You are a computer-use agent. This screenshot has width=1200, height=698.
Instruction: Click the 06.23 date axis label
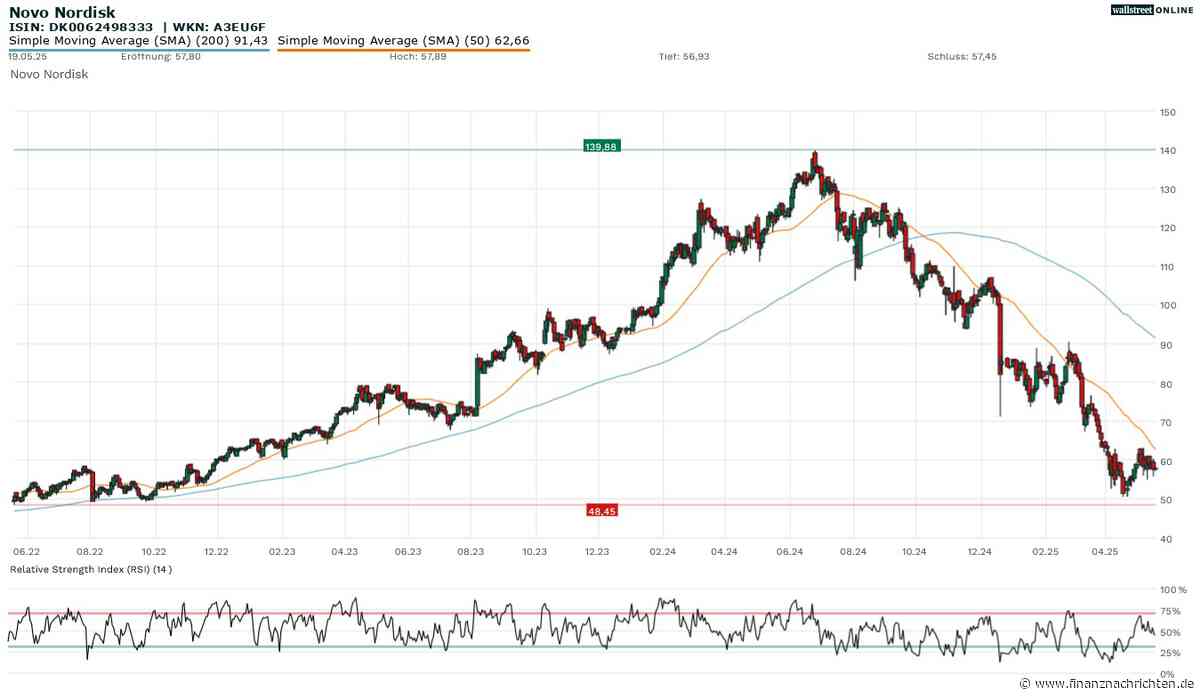pos(408,551)
